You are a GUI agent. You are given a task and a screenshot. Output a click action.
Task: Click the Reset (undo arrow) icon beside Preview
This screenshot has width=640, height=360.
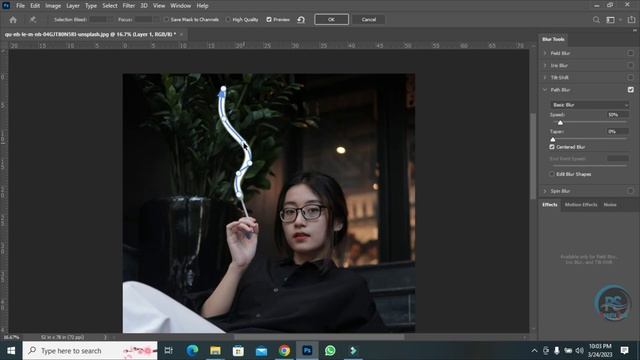301,20
